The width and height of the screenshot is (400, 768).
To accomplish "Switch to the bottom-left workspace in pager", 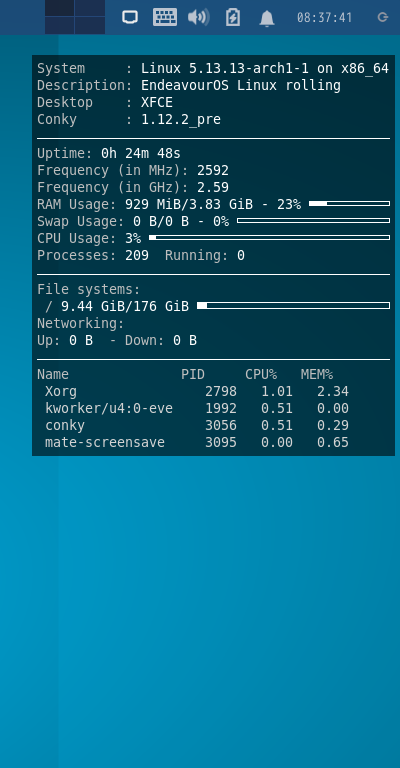I will [60, 25].
